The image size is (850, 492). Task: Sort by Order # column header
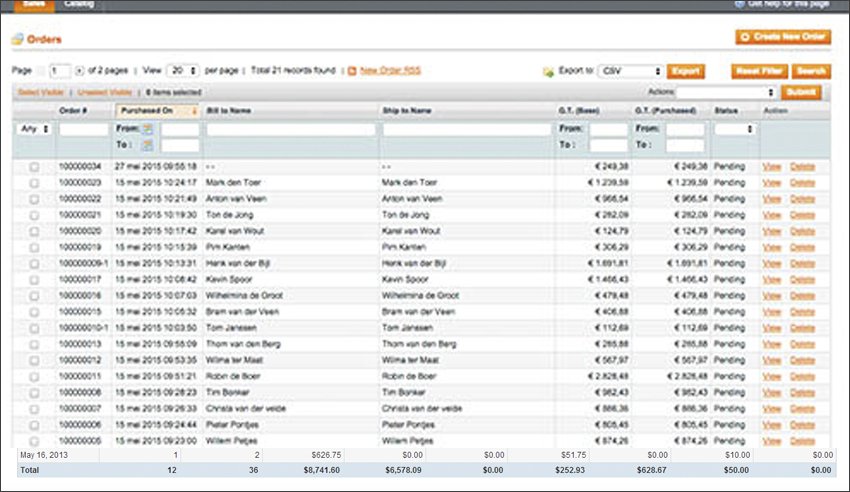pos(73,111)
